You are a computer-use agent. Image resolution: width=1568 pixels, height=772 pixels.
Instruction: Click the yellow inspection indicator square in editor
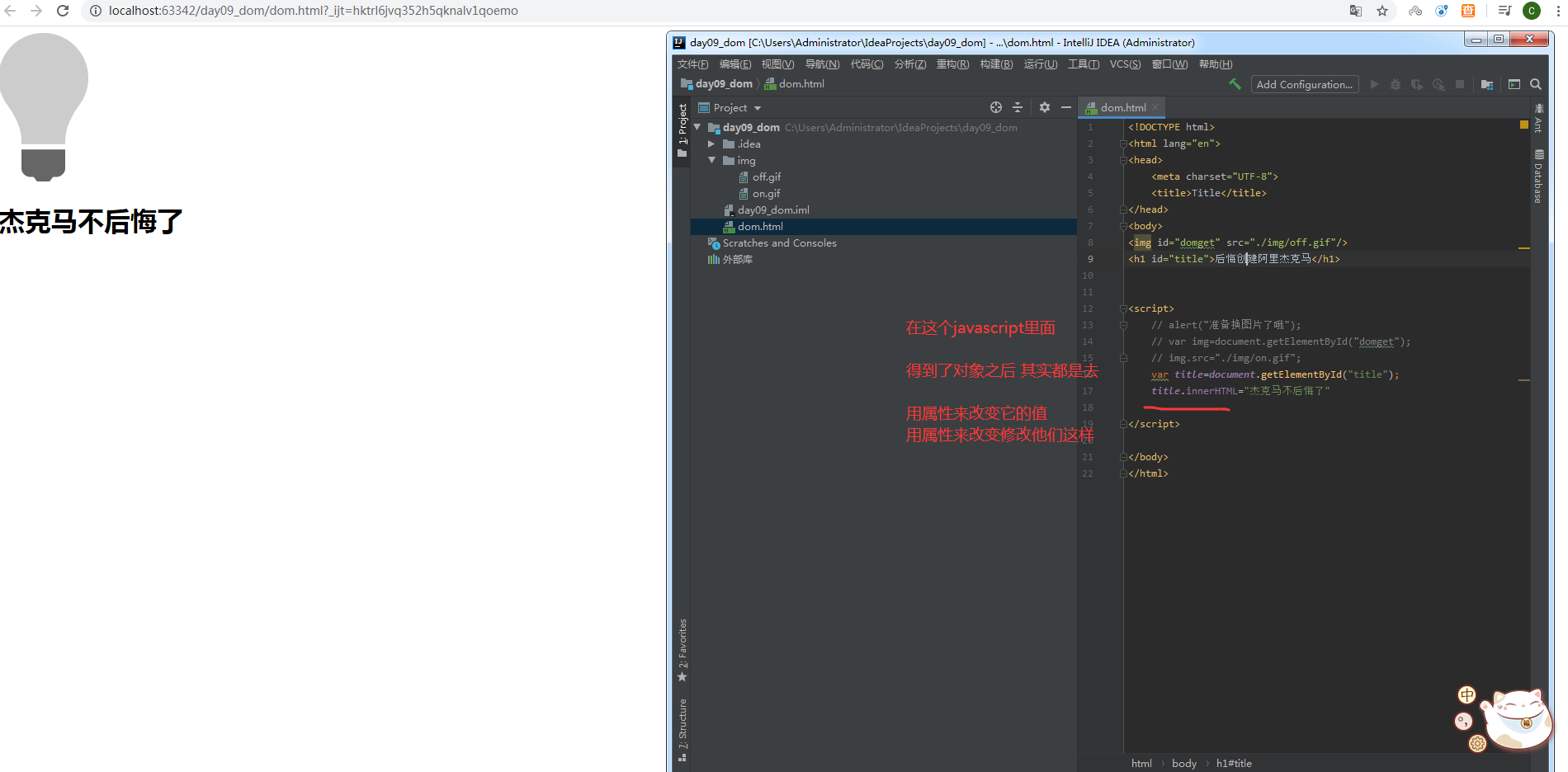point(1524,125)
